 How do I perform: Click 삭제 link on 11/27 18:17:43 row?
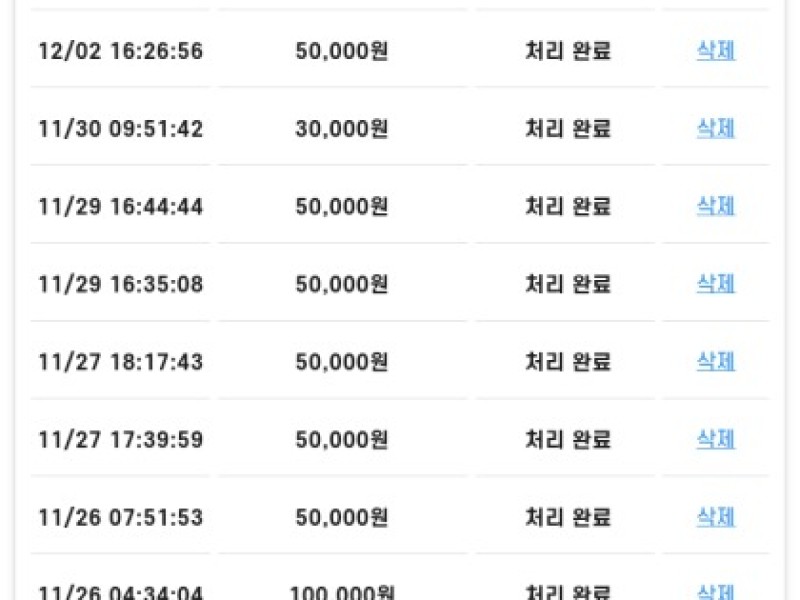tap(715, 361)
